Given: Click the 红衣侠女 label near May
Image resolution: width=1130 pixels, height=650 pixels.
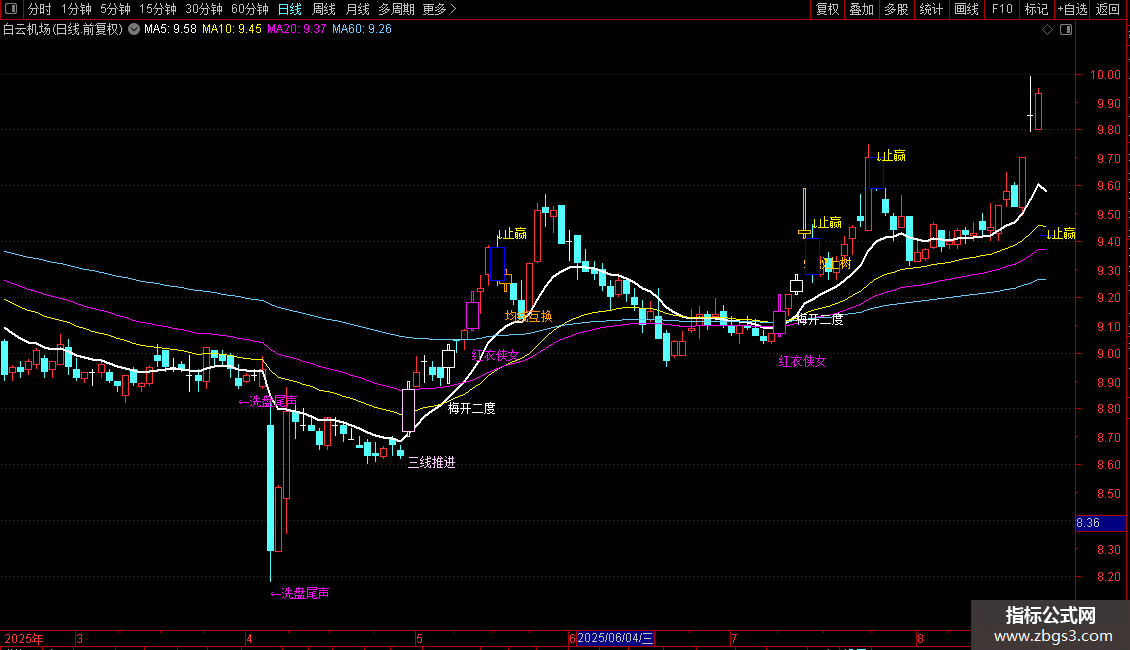Looking at the screenshot, I should tap(495, 355).
